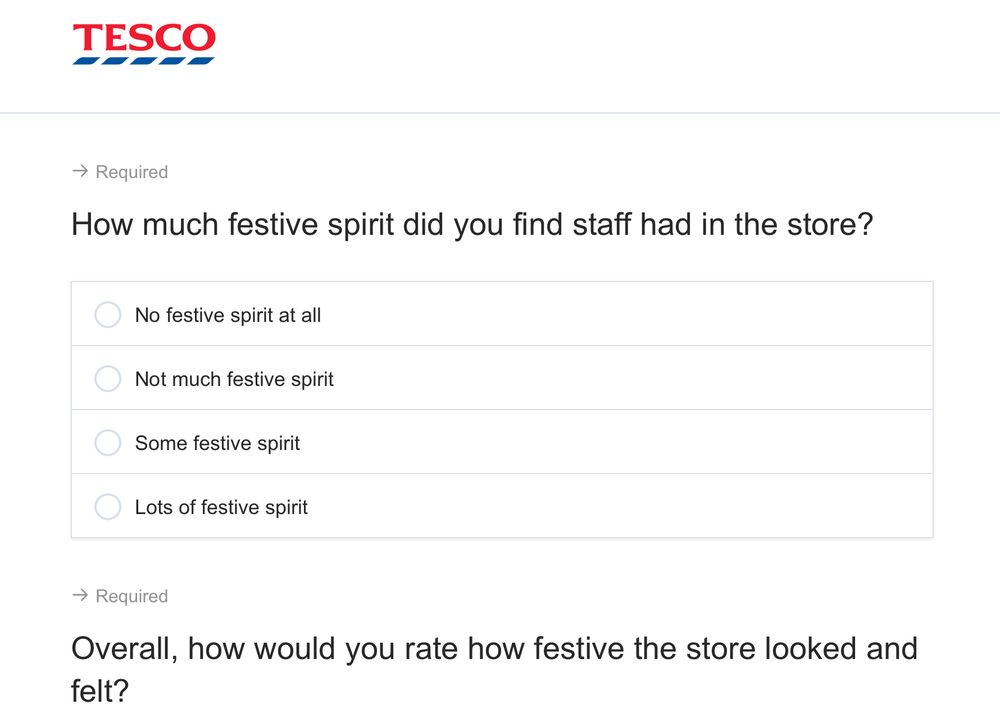Click the red Tesco logo
The image size is (1000, 727).
tap(144, 44)
